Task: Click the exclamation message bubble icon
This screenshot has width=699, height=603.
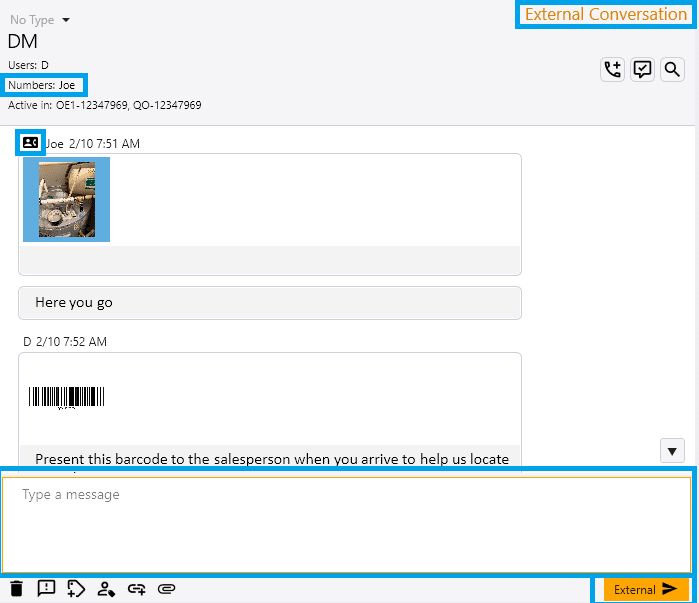Action: point(46,589)
